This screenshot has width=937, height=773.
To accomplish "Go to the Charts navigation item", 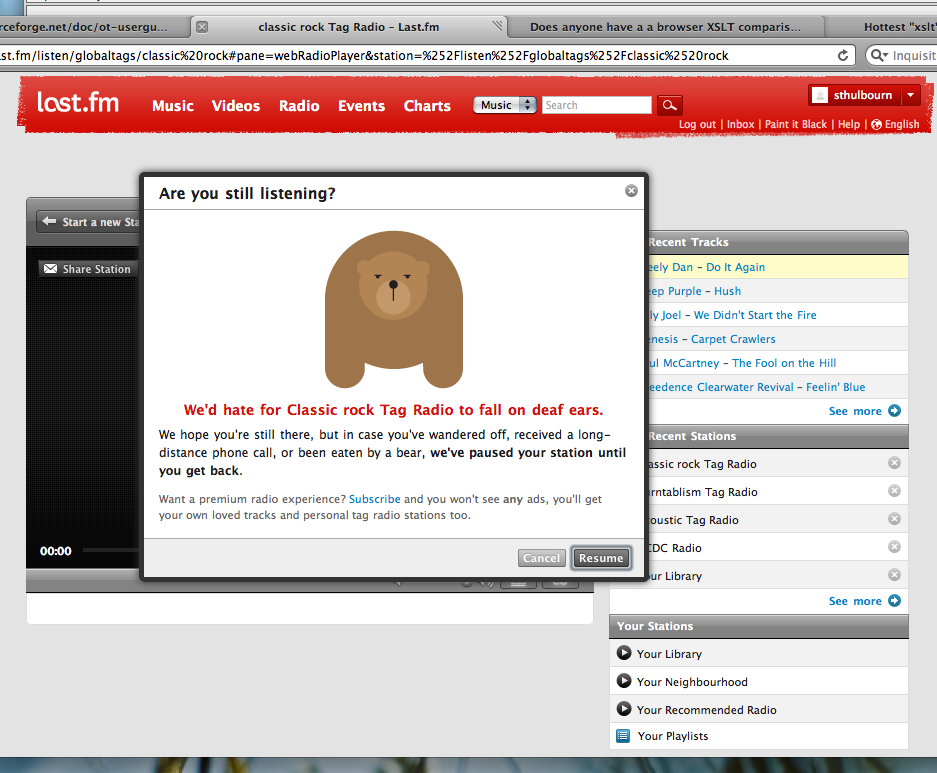I will 427,106.
